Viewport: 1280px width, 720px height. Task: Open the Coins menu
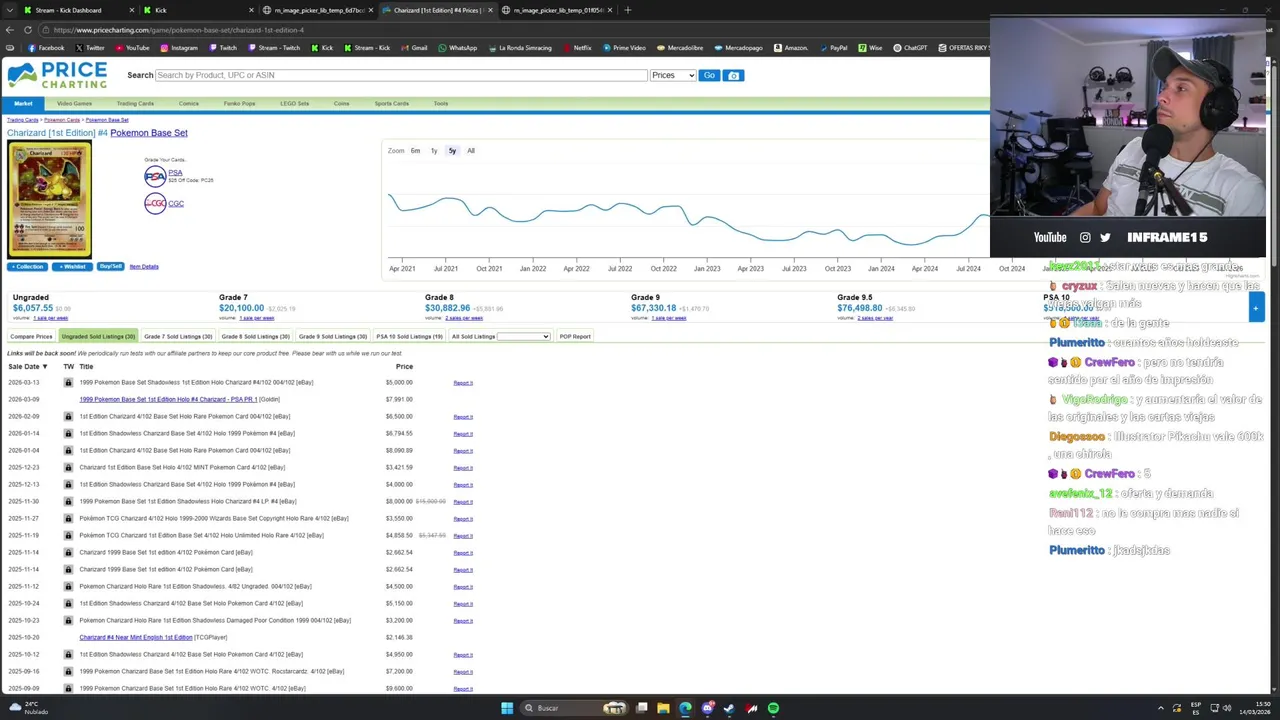(x=342, y=103)
